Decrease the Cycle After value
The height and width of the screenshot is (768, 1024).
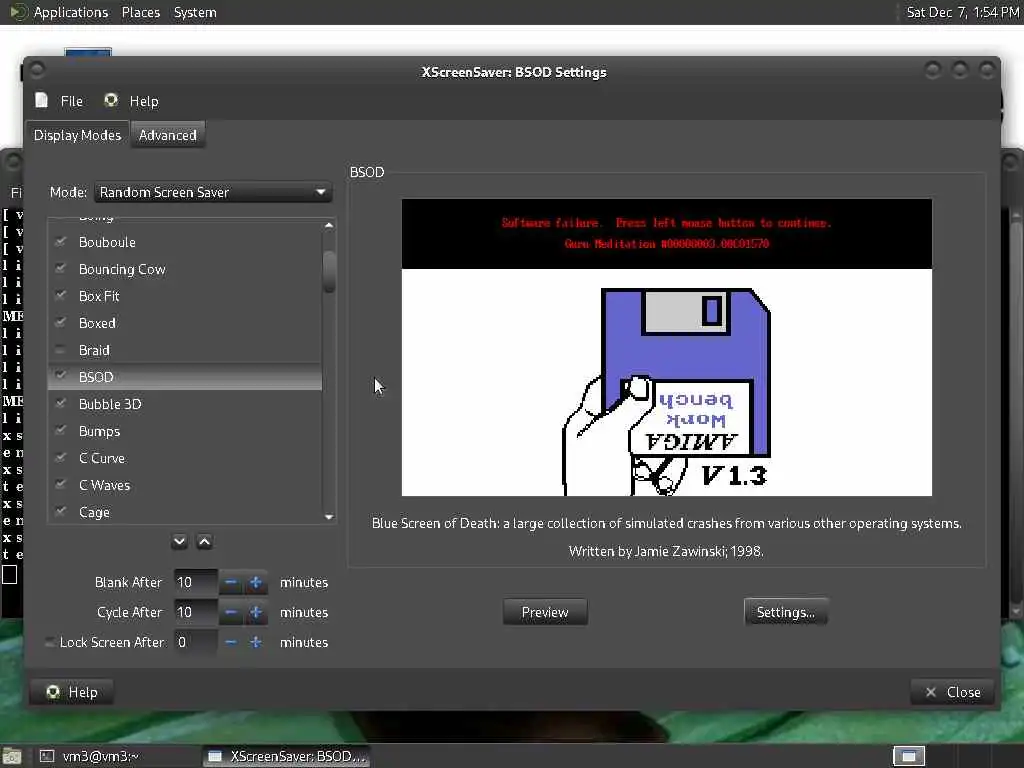(231, 612)
